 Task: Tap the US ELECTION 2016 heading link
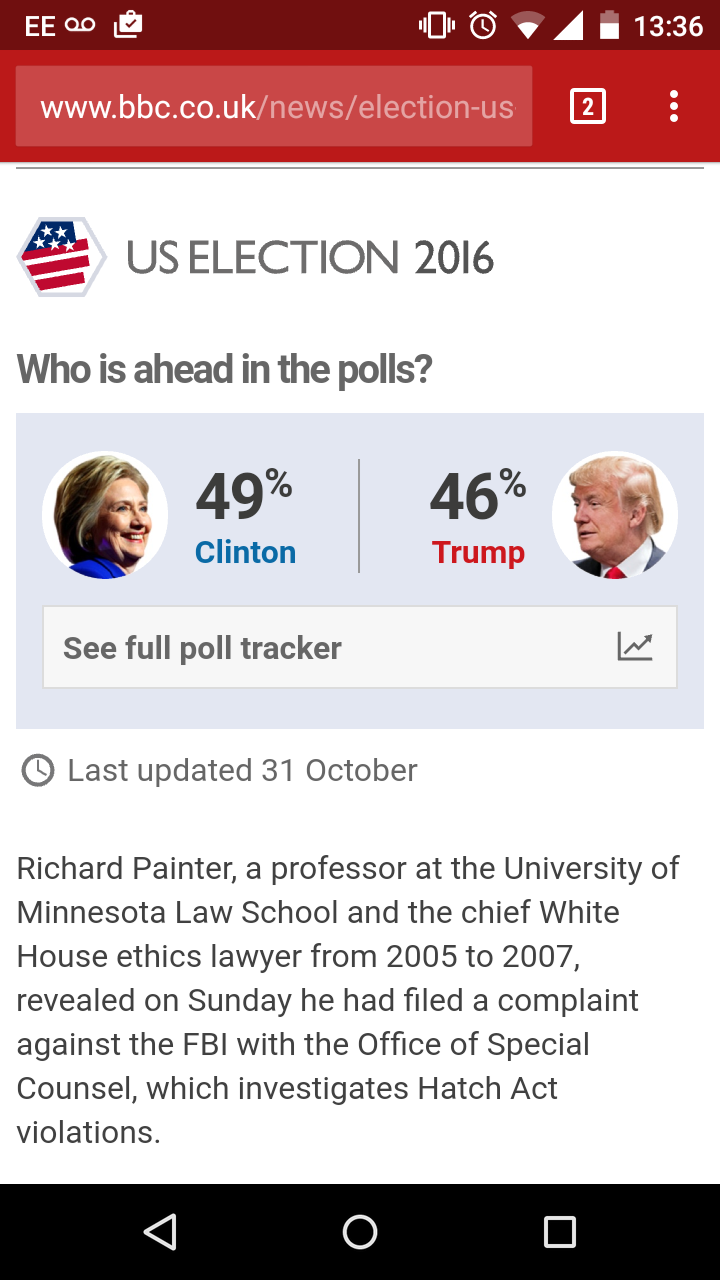310,258
